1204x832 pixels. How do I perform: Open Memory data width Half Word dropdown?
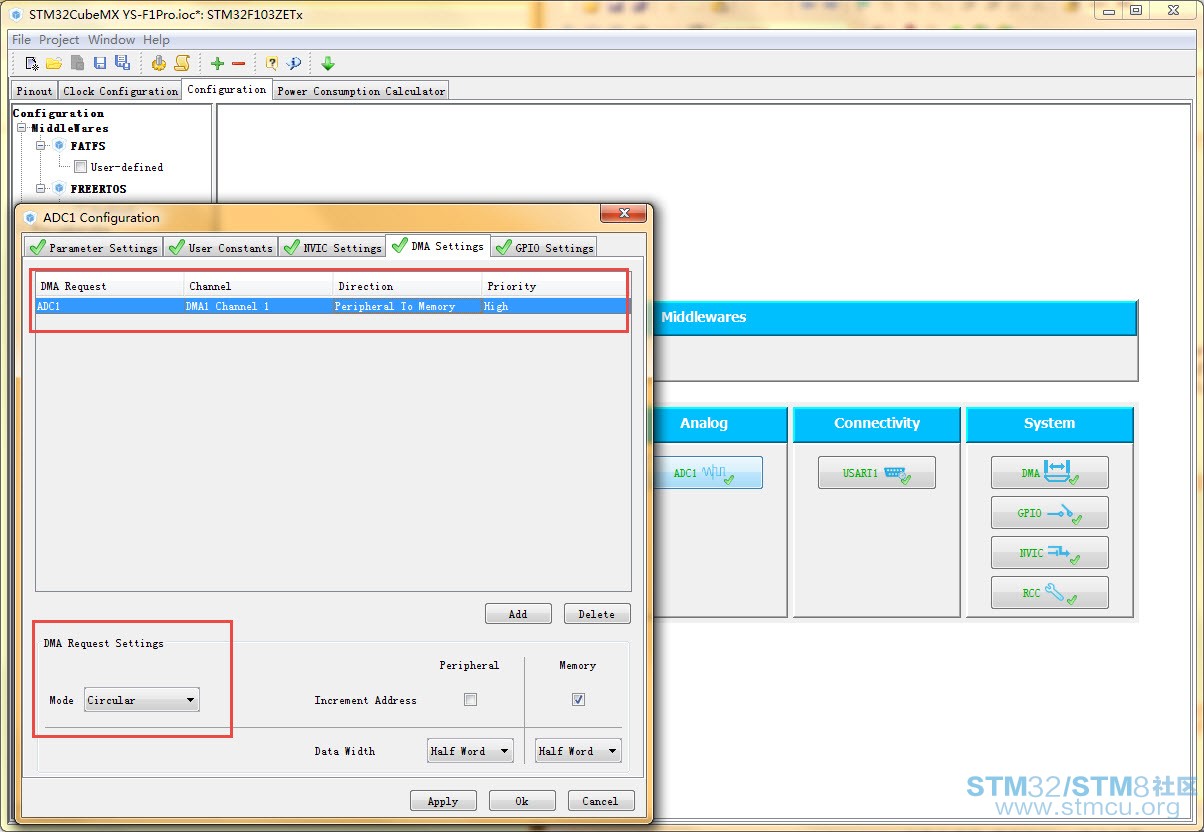[578, 751]
